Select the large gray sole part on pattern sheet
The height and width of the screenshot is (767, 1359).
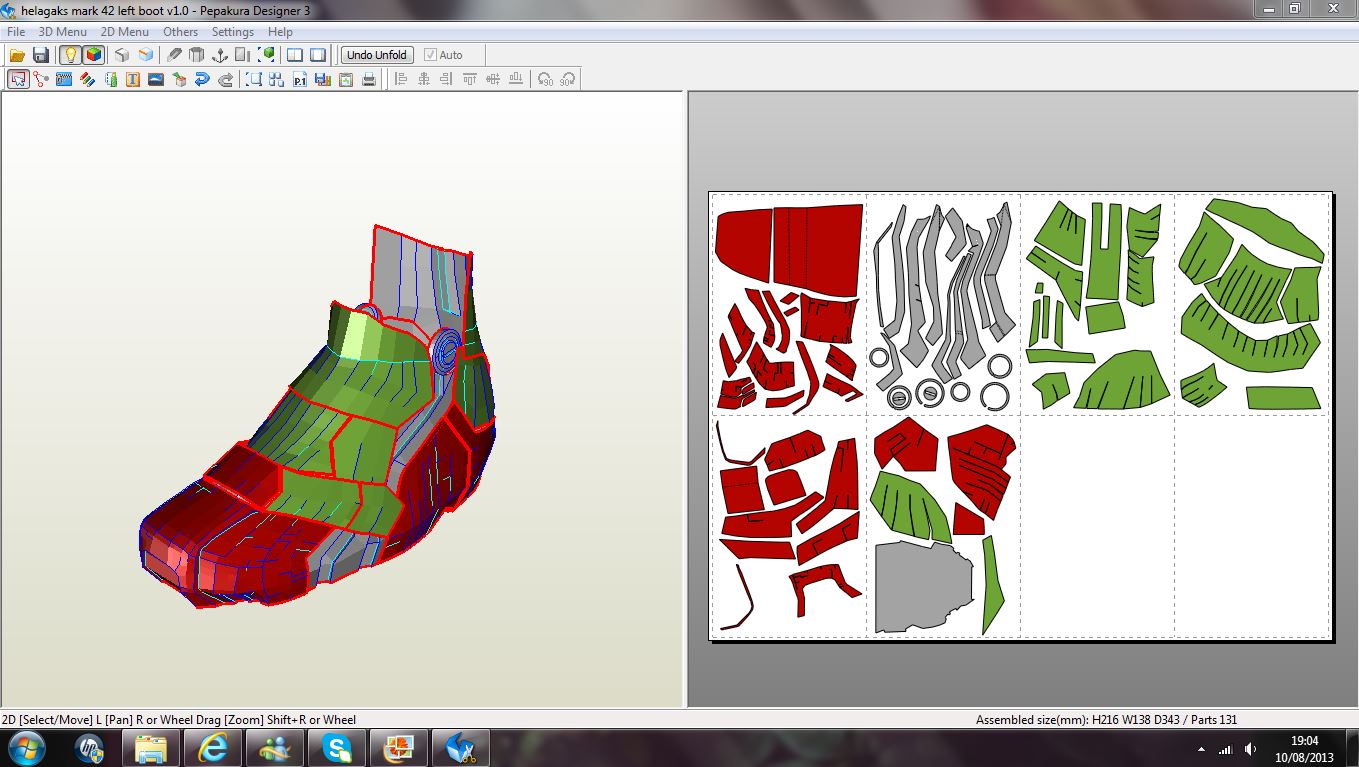922,588
